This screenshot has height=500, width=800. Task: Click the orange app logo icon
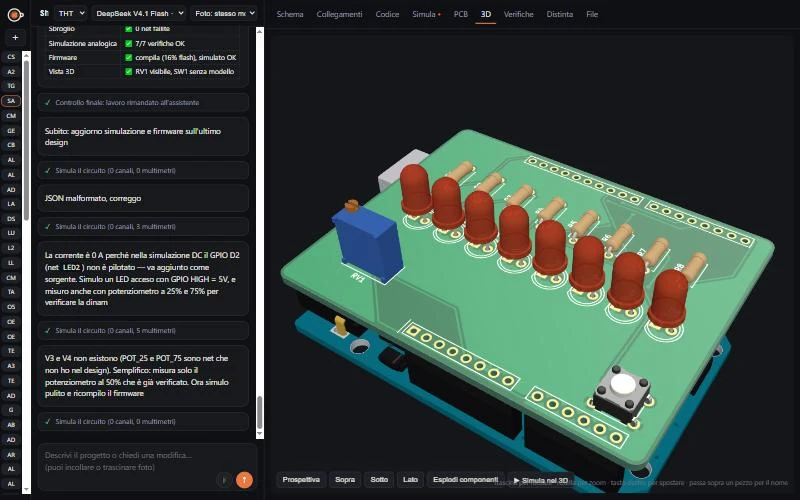[15, 15]
